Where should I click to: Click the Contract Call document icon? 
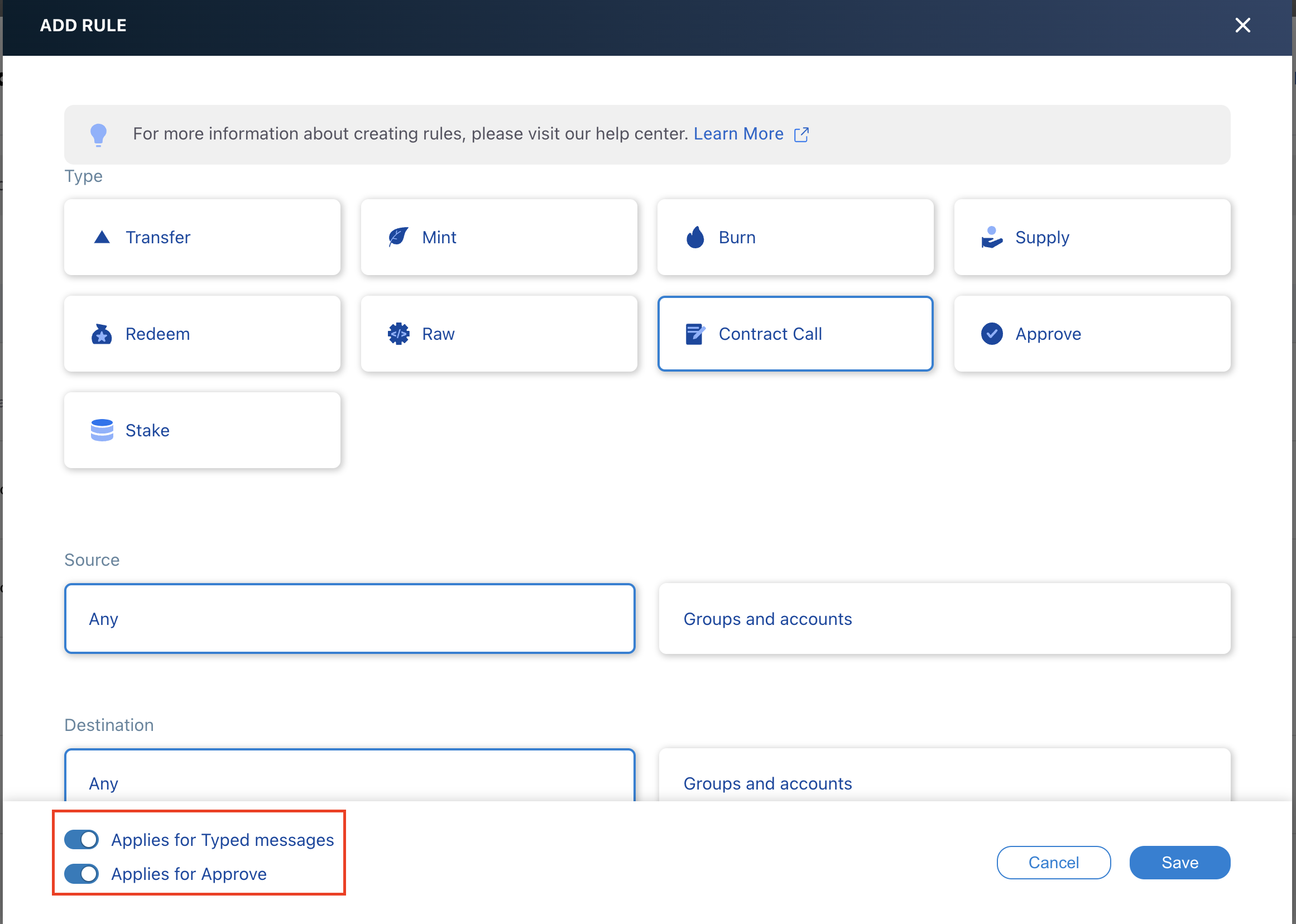695,334
